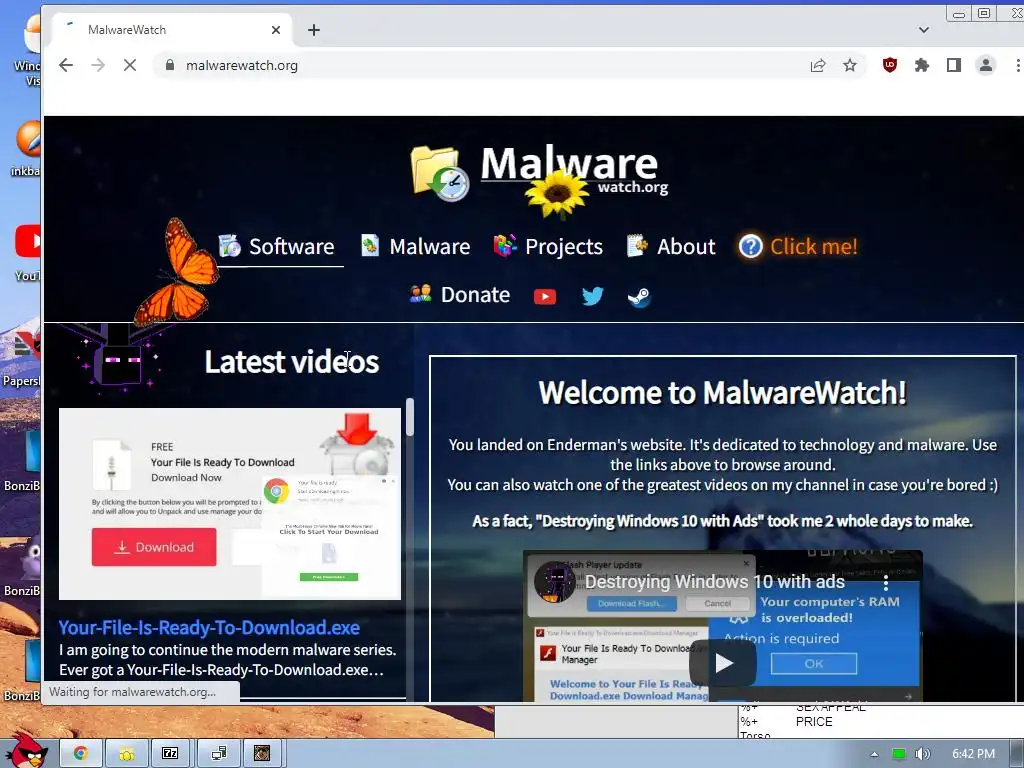This screenshot has width=1024, height=768.
Task: Open the embedded video options menu
Action: point(886,583)
